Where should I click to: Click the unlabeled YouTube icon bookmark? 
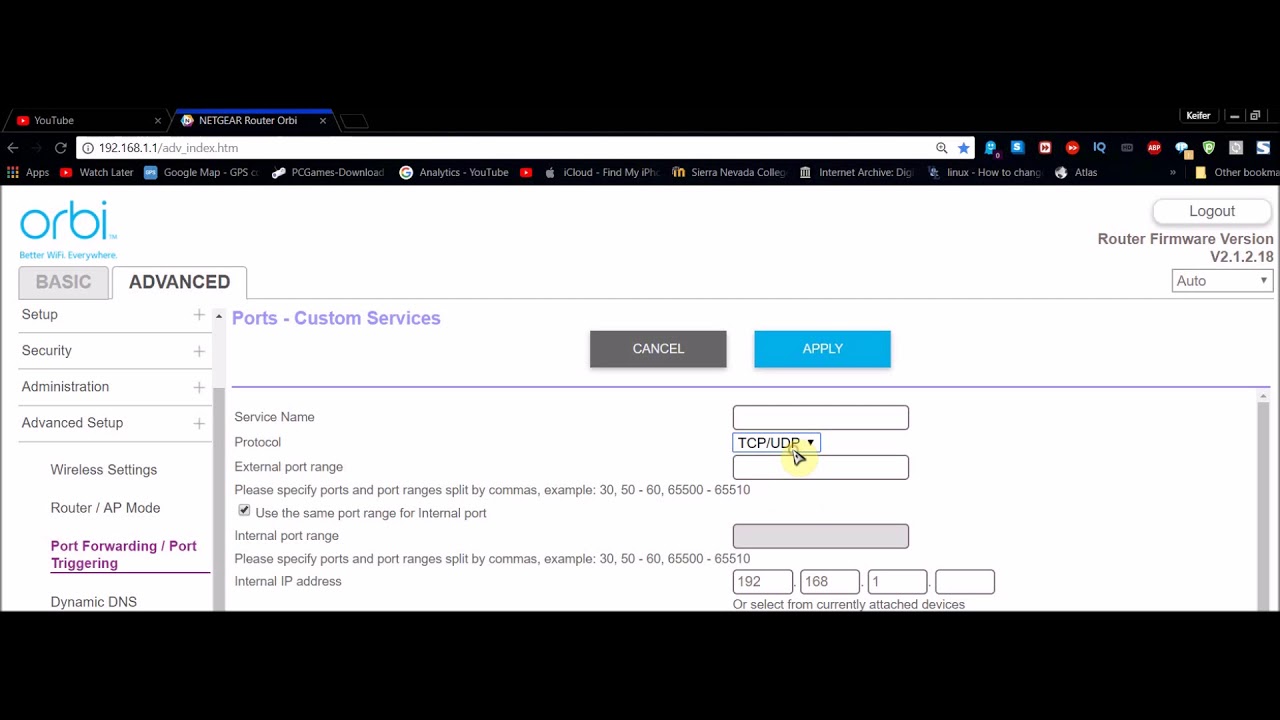click(x=526, y=172)
